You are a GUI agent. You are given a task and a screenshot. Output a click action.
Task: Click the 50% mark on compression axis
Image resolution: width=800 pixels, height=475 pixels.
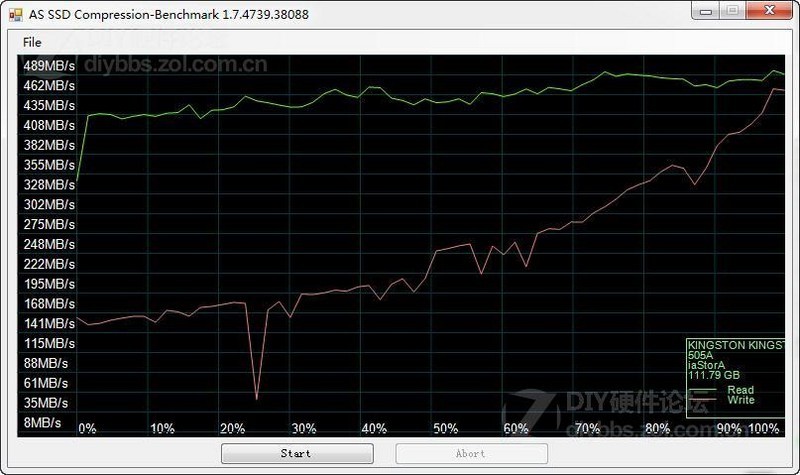pyautogui.click(x=445, y=428)
